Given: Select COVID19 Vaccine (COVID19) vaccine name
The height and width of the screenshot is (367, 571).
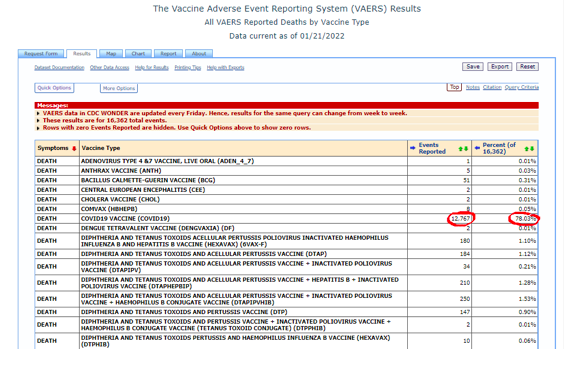Looking at the screenshot, I should tap(125, 218).
